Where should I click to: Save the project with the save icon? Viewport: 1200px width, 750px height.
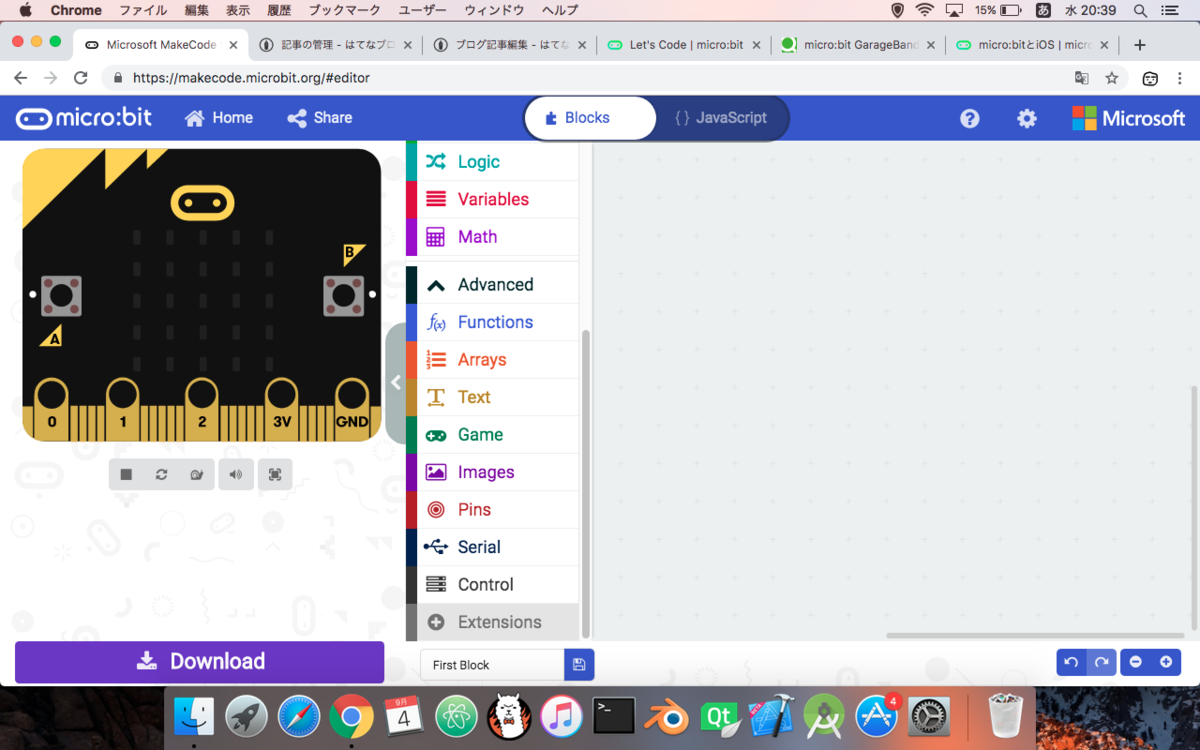(579, 664)
